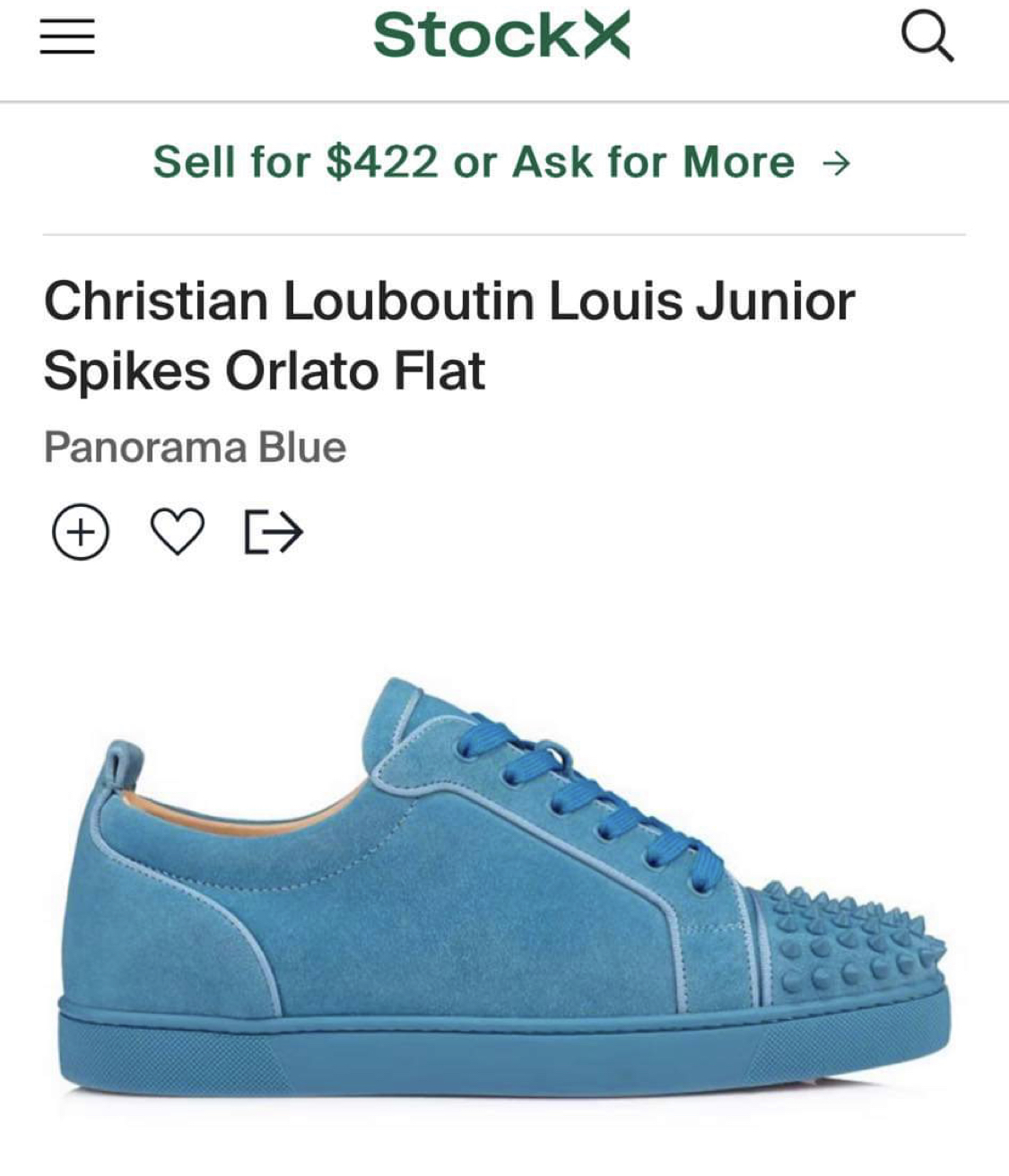Select the Christian Louboutin Louis Junior title line
The width and height of the screenshot is (1009, 1176).
tap(448, 301)
